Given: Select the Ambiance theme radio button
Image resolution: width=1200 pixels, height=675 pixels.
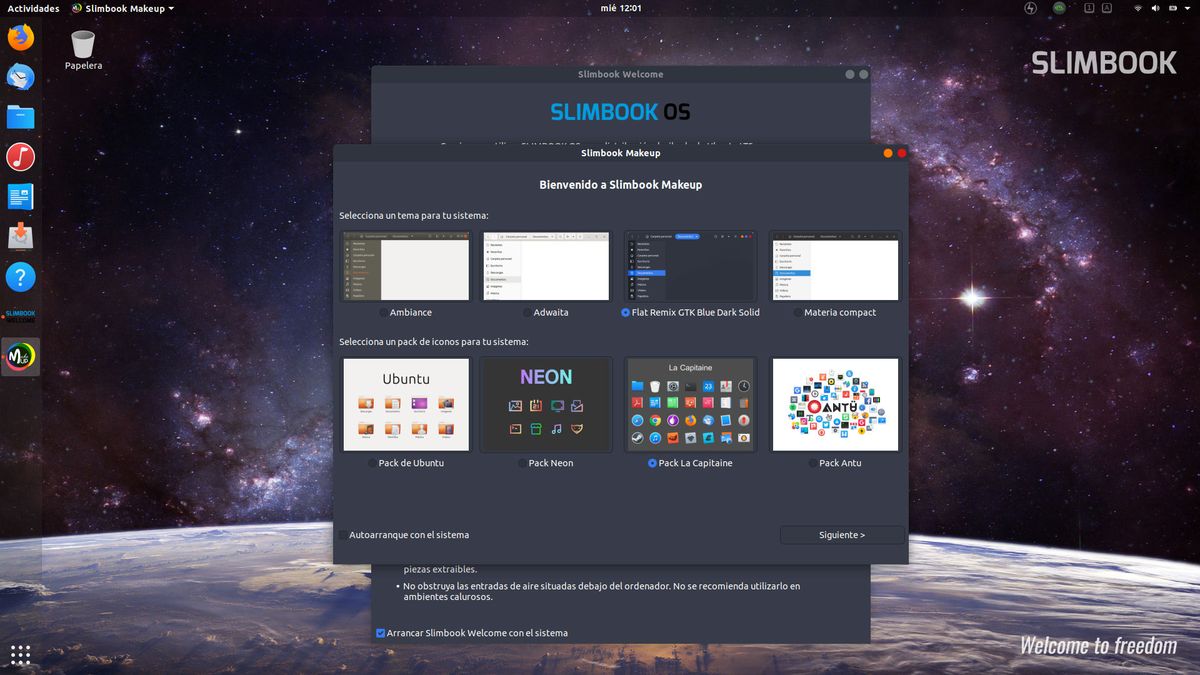Looking at the screenshot, I should pyautogui.click(x=384, y=313).
